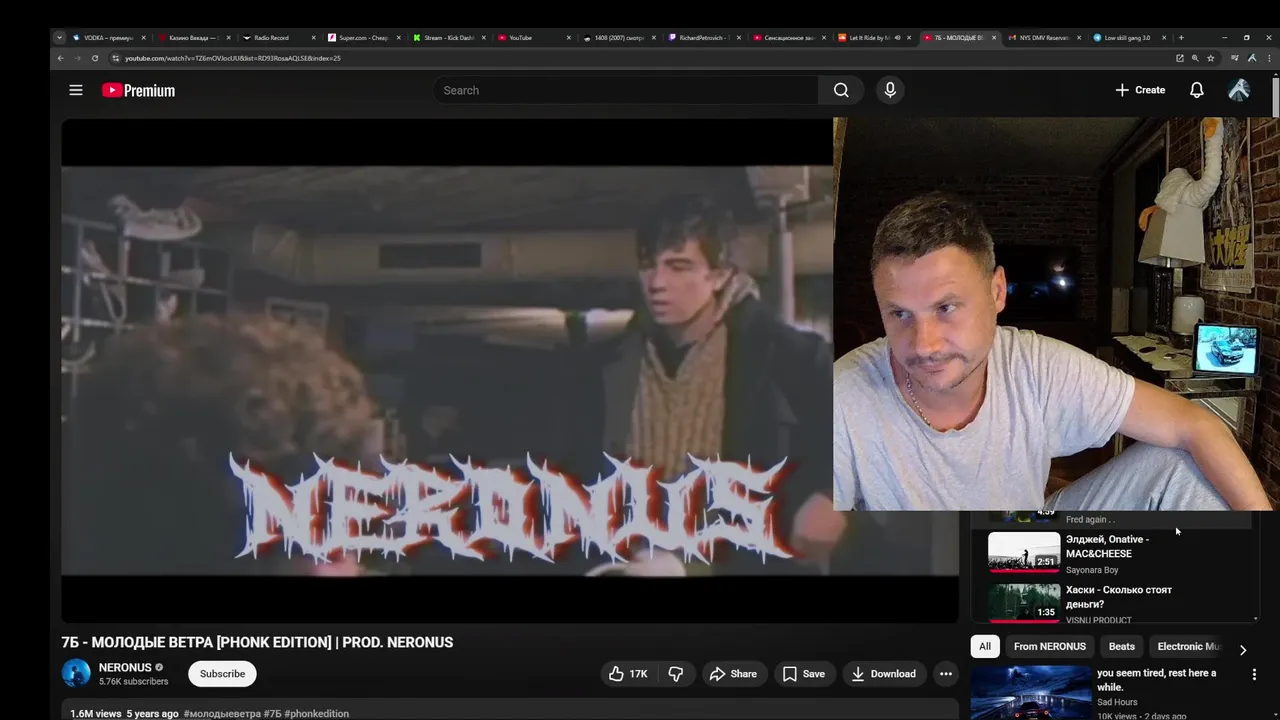Click the Chrome back arrow
The width and height of the screenshot is (1280, 720).
coord(60,58)
